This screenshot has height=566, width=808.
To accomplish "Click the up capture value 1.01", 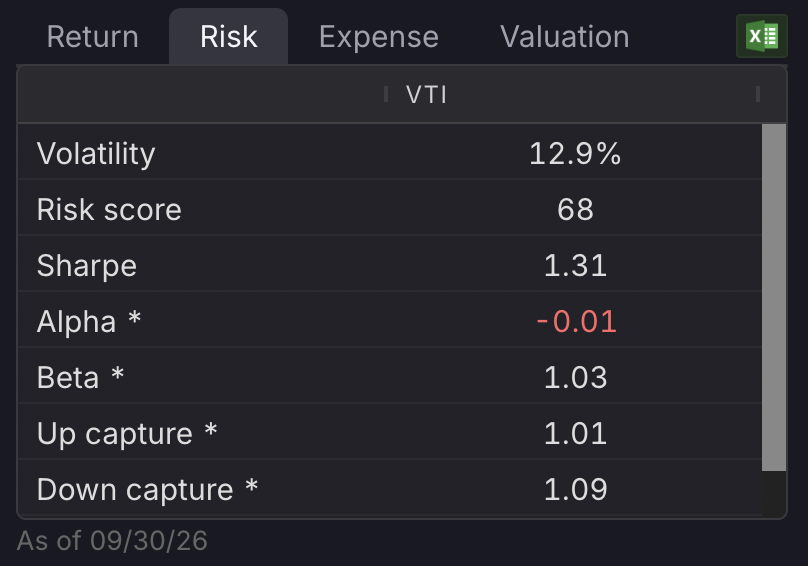I will pyautogui.click(x=575, y=434).
